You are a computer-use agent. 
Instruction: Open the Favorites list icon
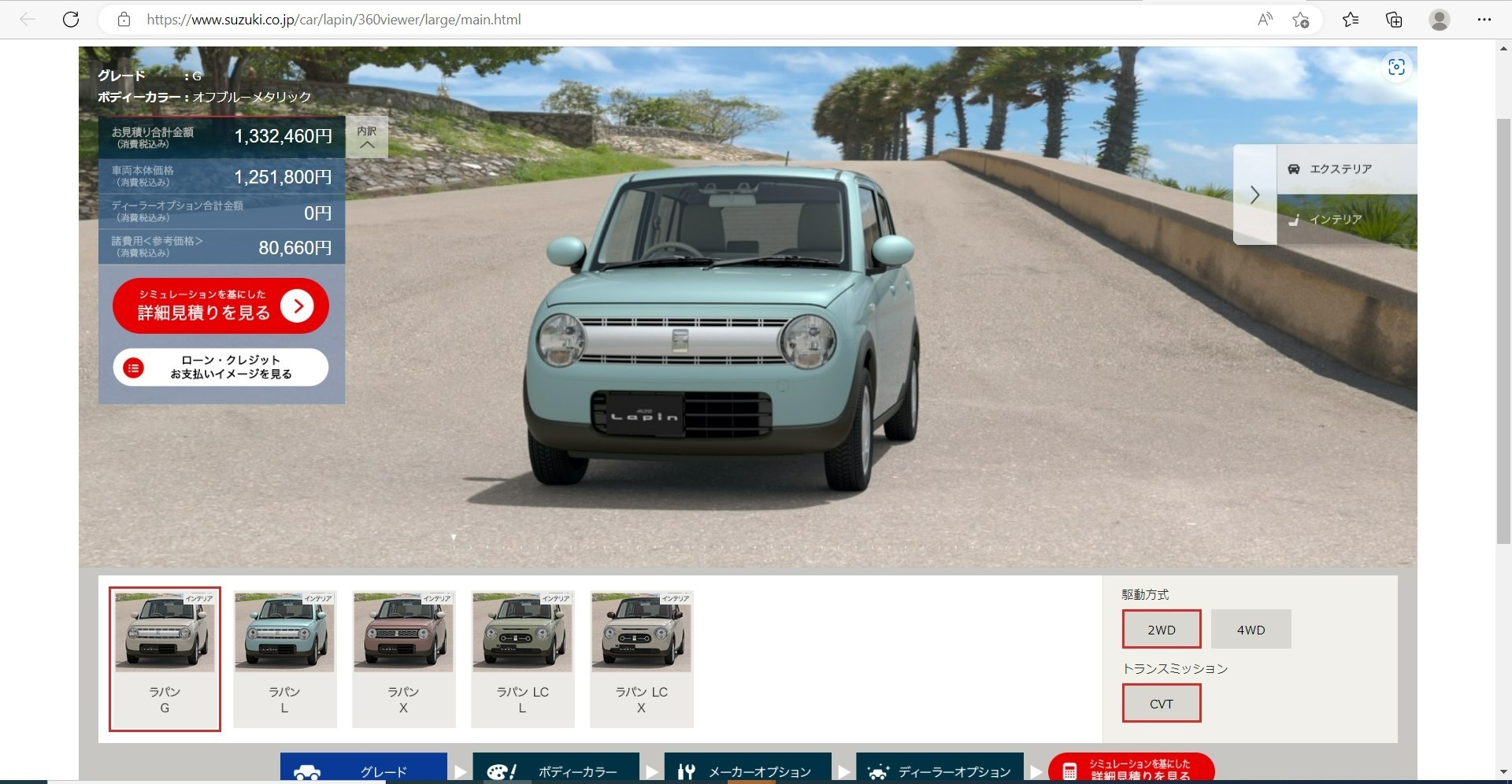tap(1351, 20)
